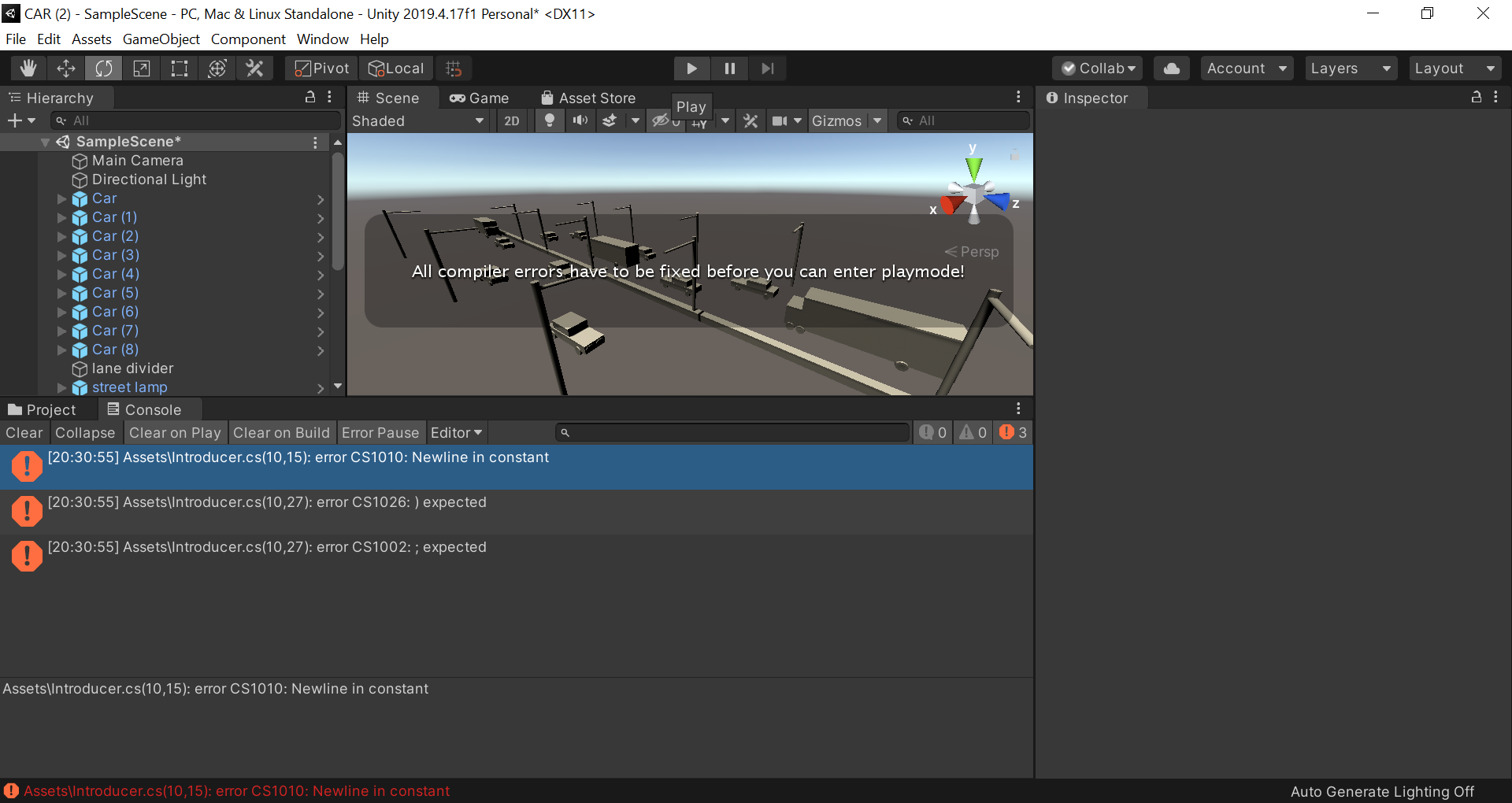This screenshot has height=803, width=1512.
Task: Click the Clear console button
Action: pos(24,432)
